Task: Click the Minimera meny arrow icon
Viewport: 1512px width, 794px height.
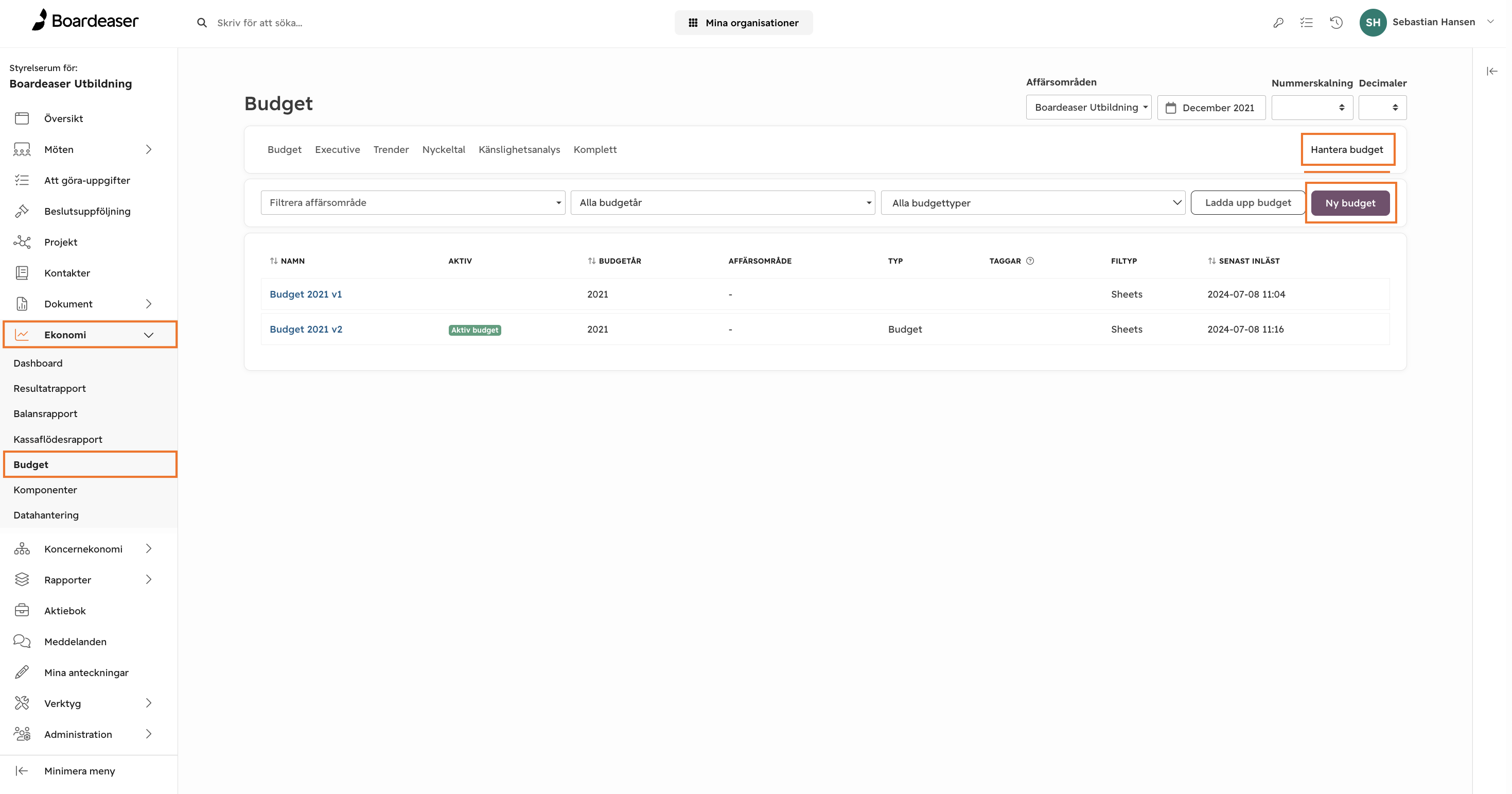Action: tap(22, 770)
